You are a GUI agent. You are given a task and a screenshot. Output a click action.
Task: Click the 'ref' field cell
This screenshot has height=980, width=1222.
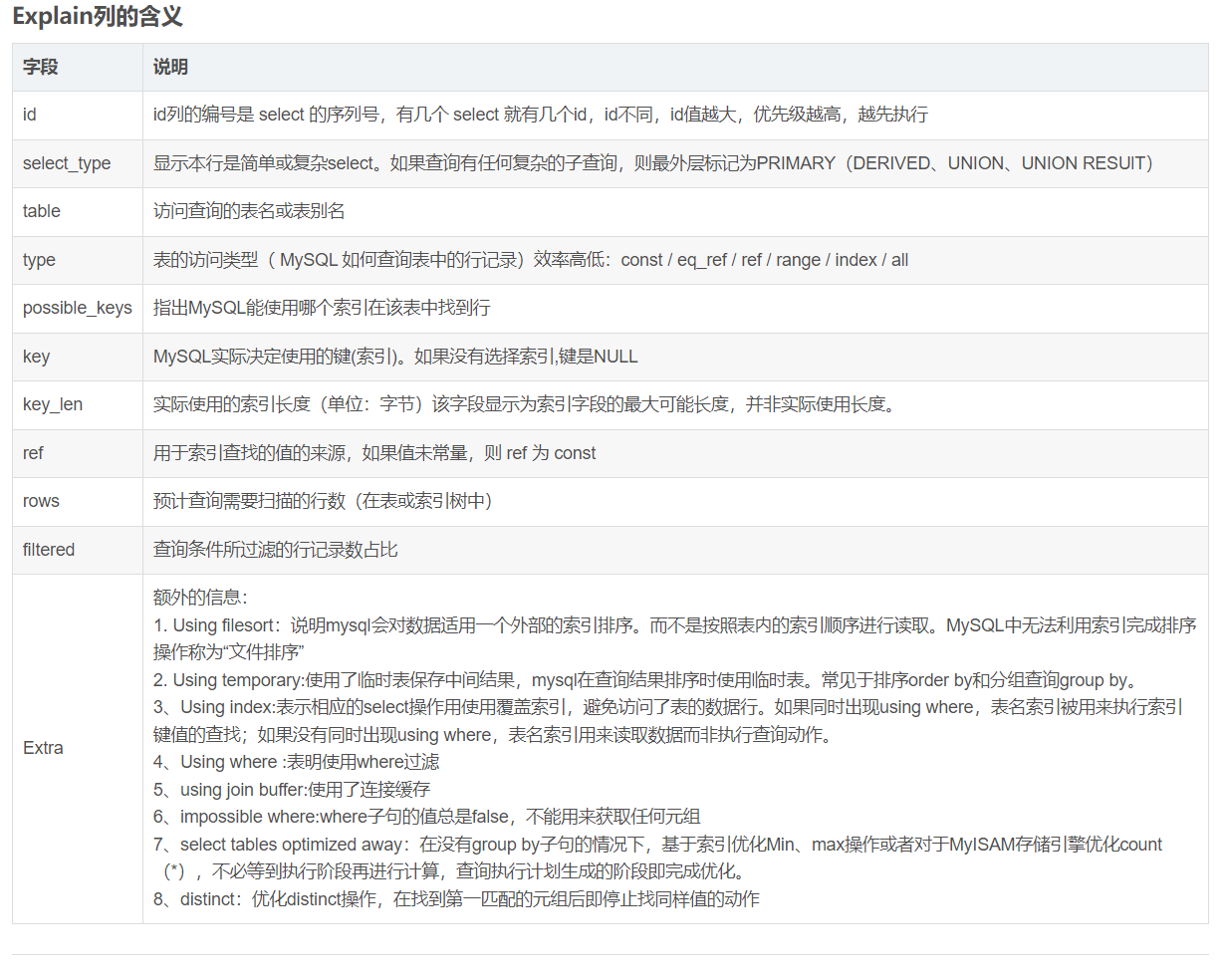pos(78,453)
